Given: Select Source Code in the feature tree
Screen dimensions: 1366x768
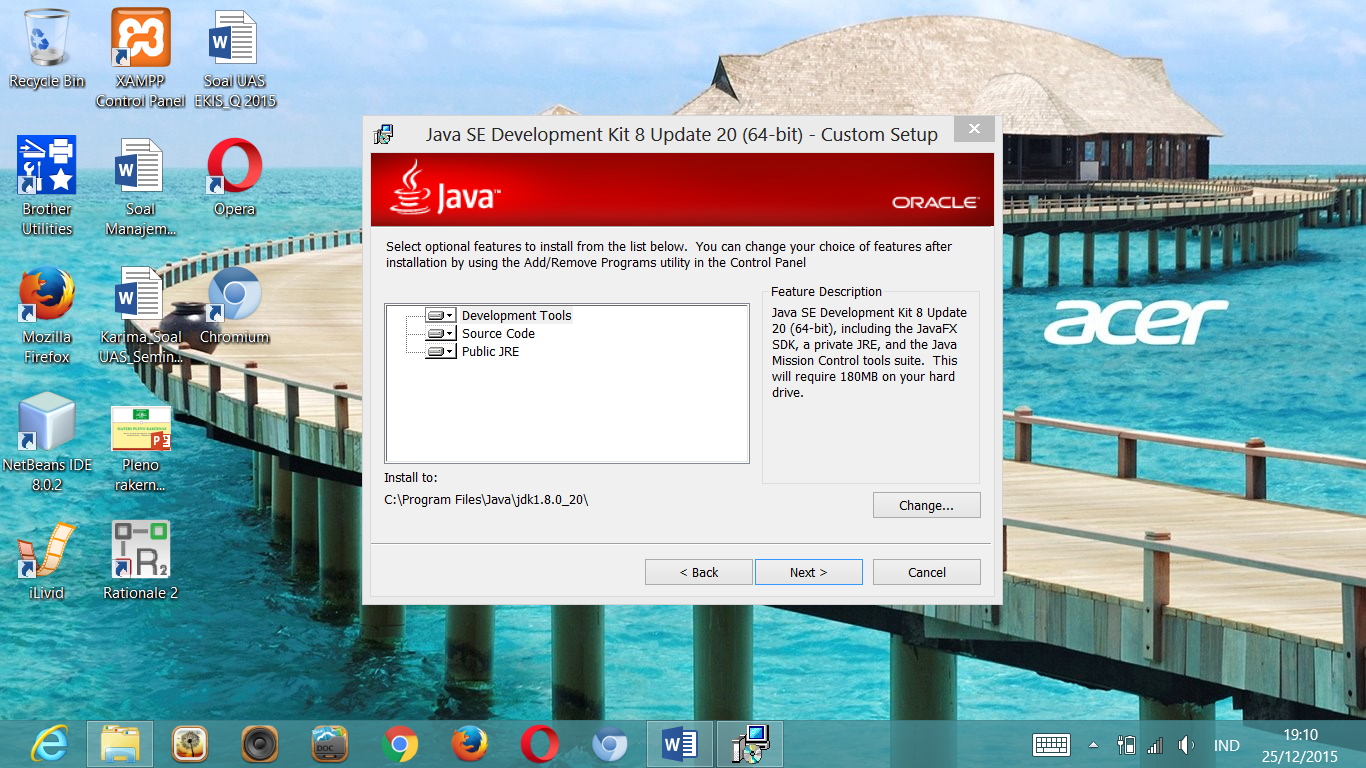Looking at the screenshot, I should 498,334.
